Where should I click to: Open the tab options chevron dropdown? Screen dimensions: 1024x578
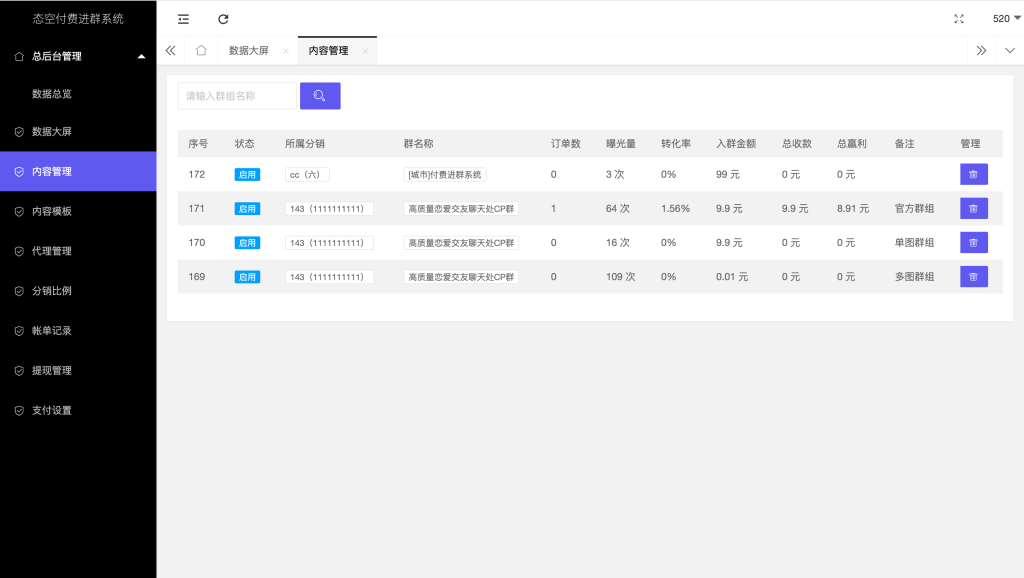coord(1008,49)
